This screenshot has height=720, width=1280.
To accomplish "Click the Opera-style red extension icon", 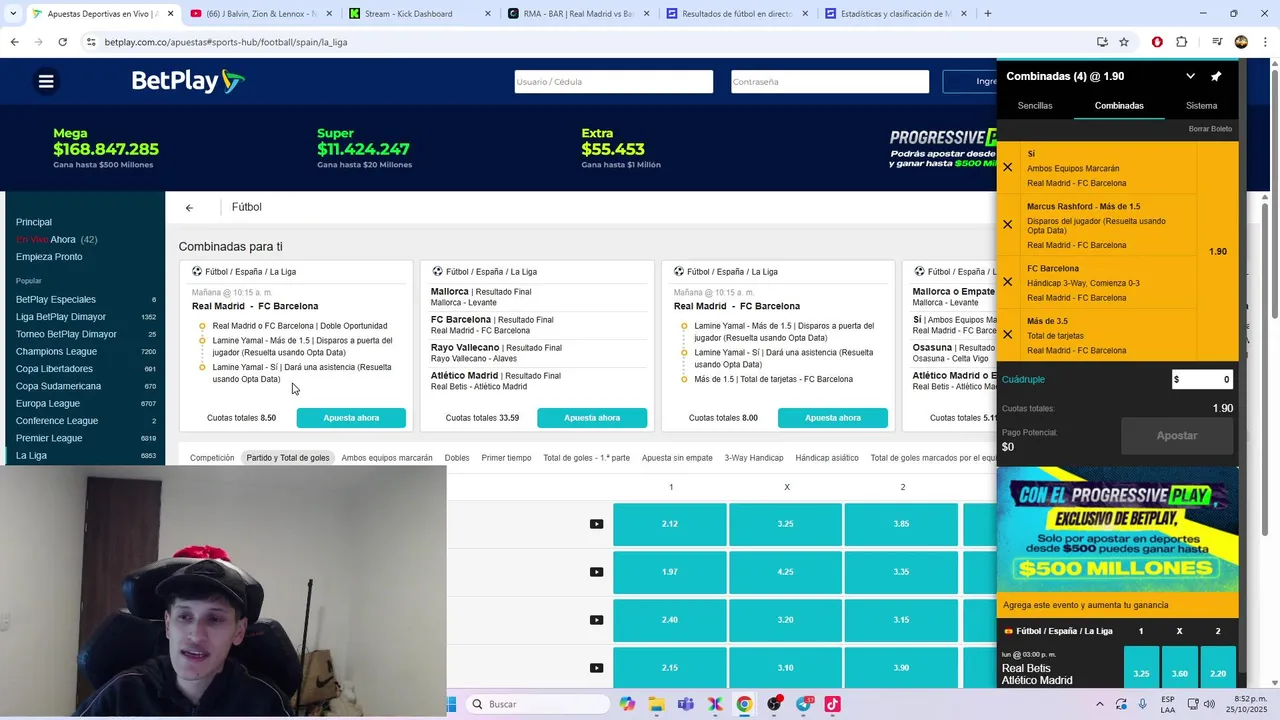I will [1157, 42].
